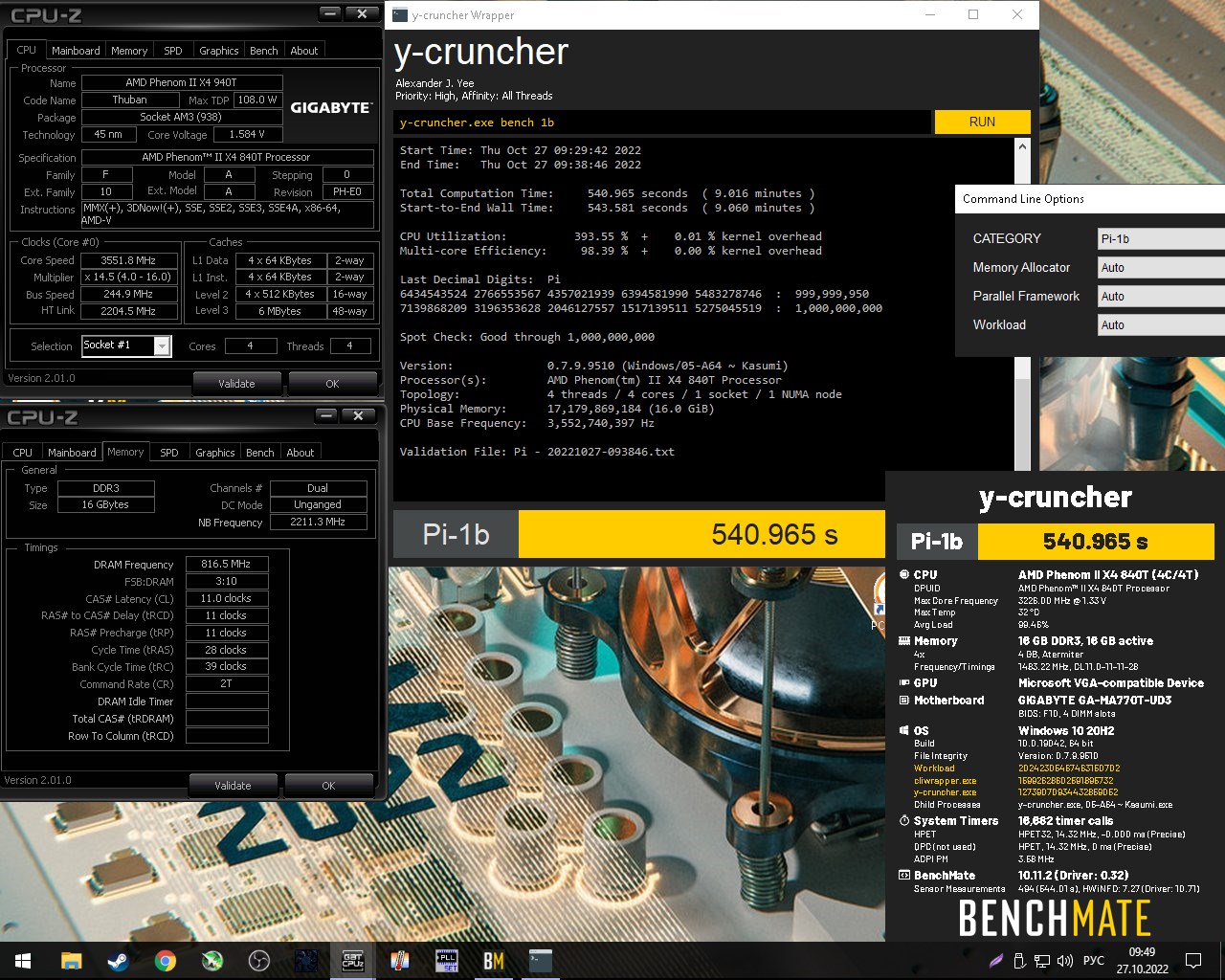Open SPD tab in upper CPU-Z window
The width and height of the screenshot is (1225, 980).
(x=173, y=51)
